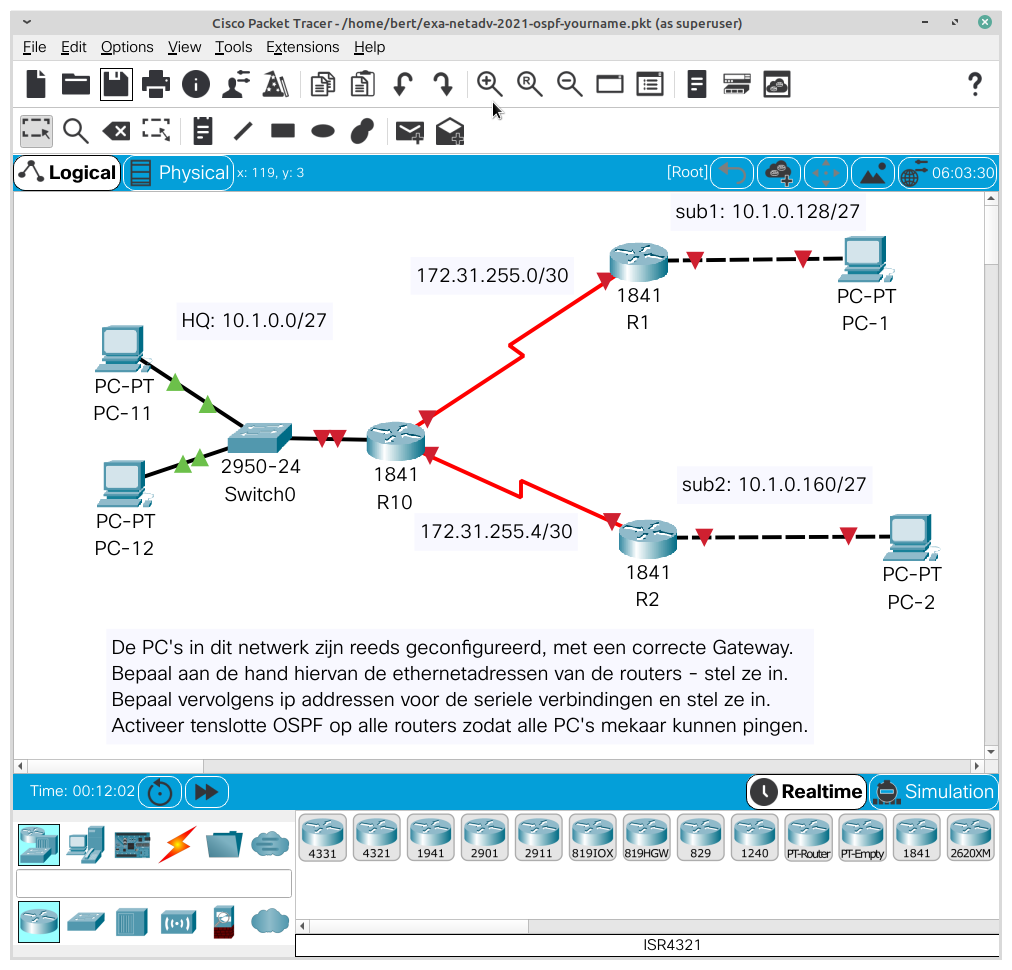Open the Switches device subcategory
The height and width of the screenshot is (970, 1012).
pos(84,921)
